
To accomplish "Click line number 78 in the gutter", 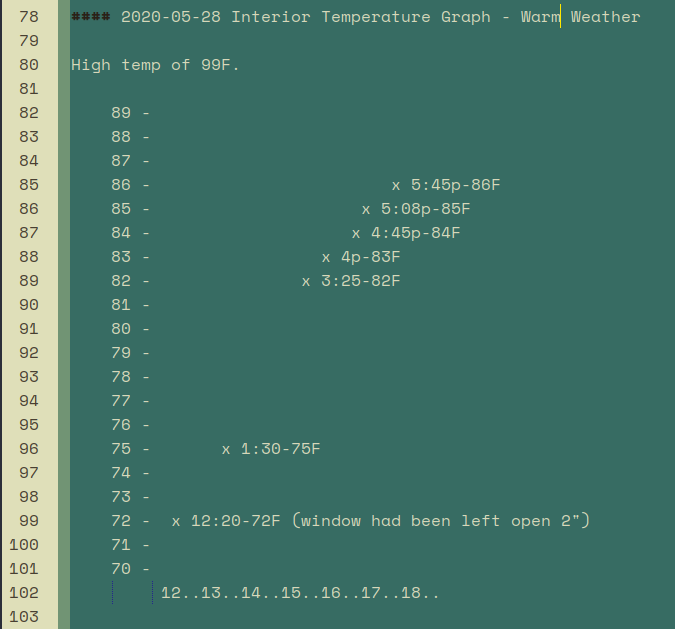I will pos(29,17).
